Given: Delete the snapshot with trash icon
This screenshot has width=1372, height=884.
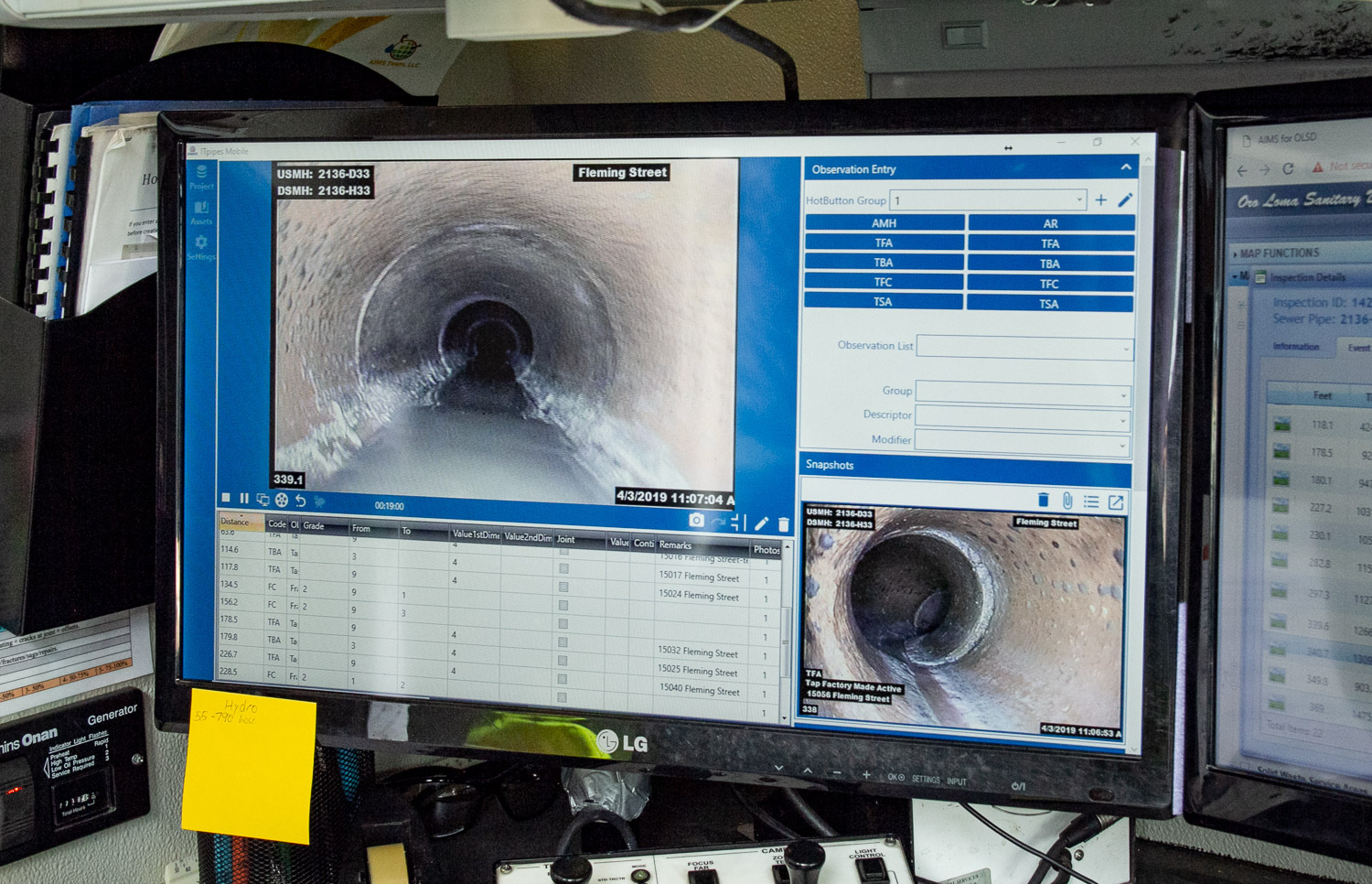Looking at the screenshot, I should [1043, 500].
